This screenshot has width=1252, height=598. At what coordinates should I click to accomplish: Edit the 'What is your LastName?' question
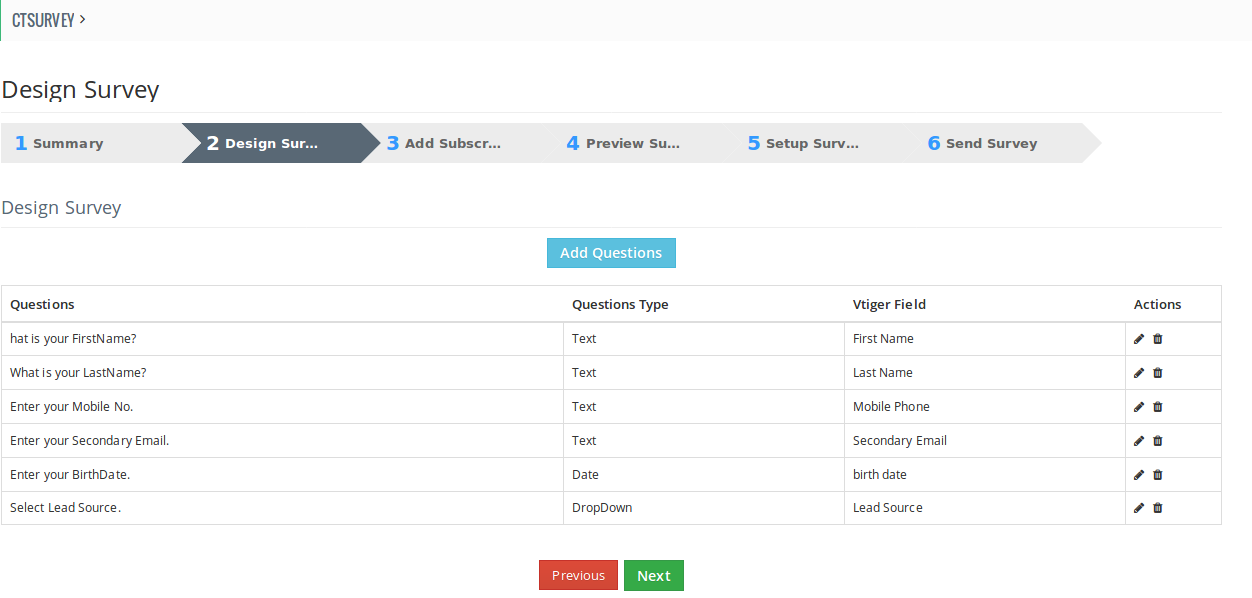[x=1139, y=373]
